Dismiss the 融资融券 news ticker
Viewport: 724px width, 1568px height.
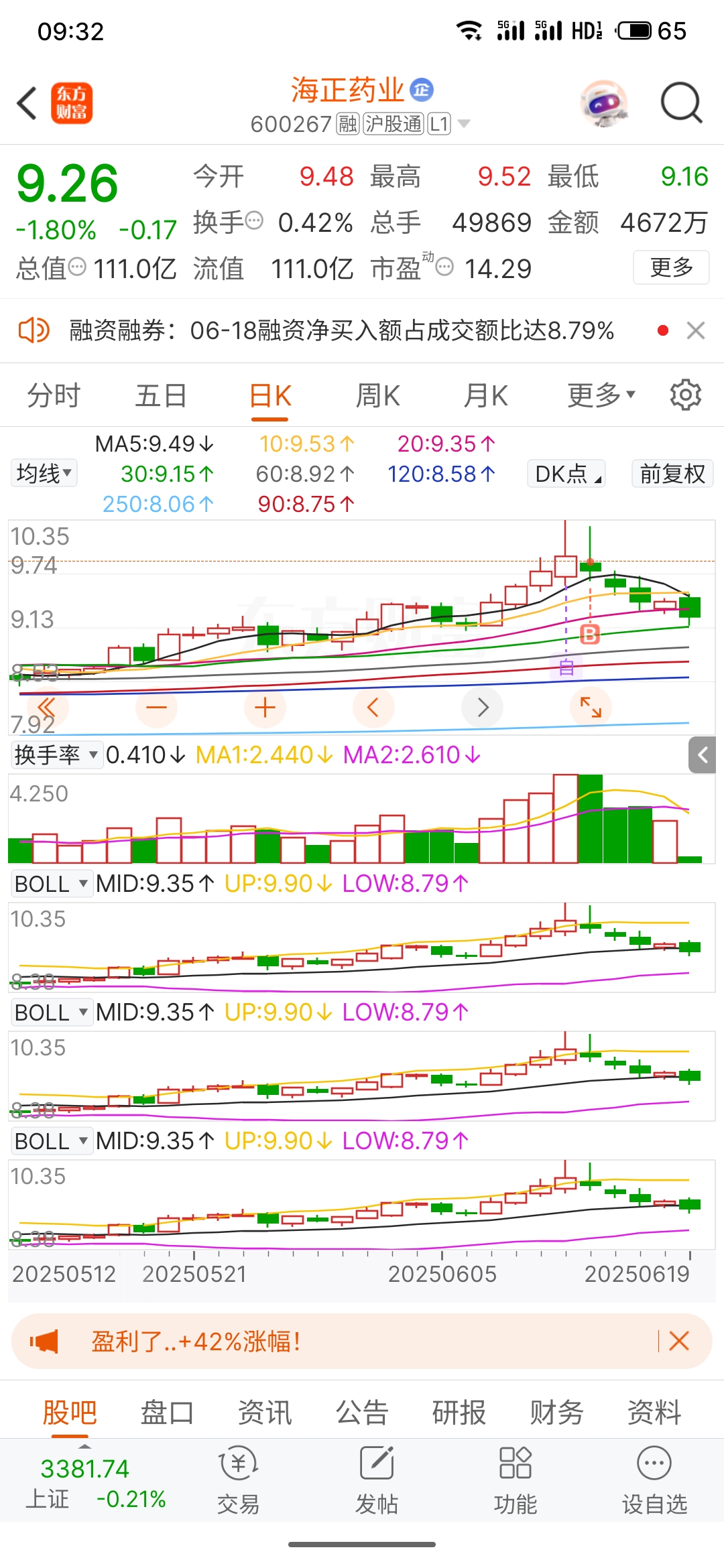click(696, 330)
